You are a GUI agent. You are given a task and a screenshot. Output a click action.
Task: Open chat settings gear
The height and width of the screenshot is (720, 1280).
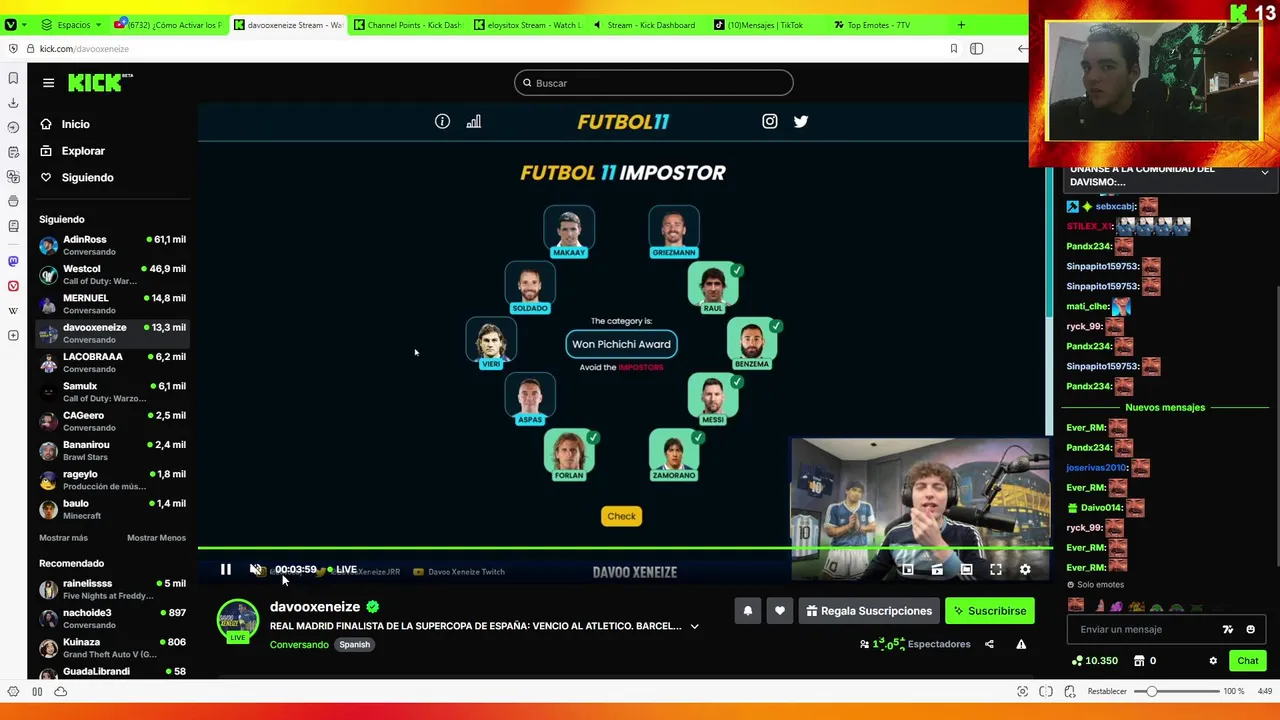point(1213,661)
